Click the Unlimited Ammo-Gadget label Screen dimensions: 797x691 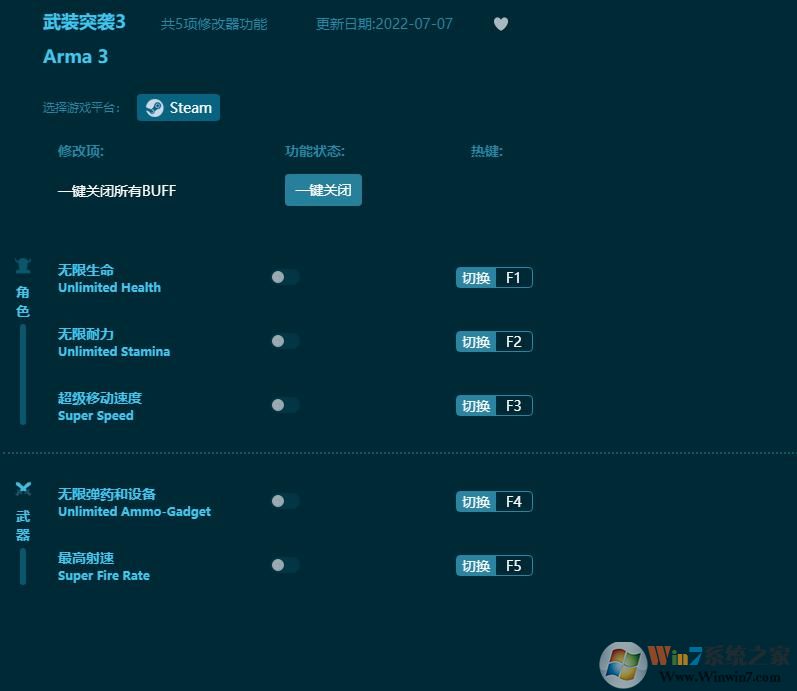pos(134,512)
